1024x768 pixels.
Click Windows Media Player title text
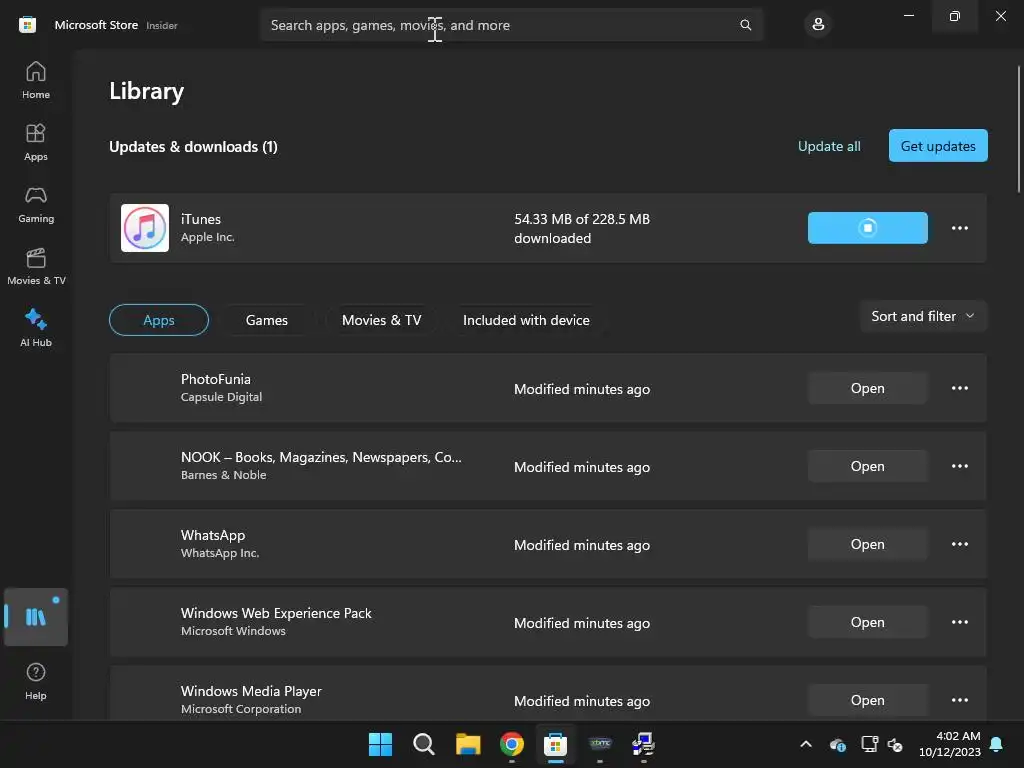(251, 691)
